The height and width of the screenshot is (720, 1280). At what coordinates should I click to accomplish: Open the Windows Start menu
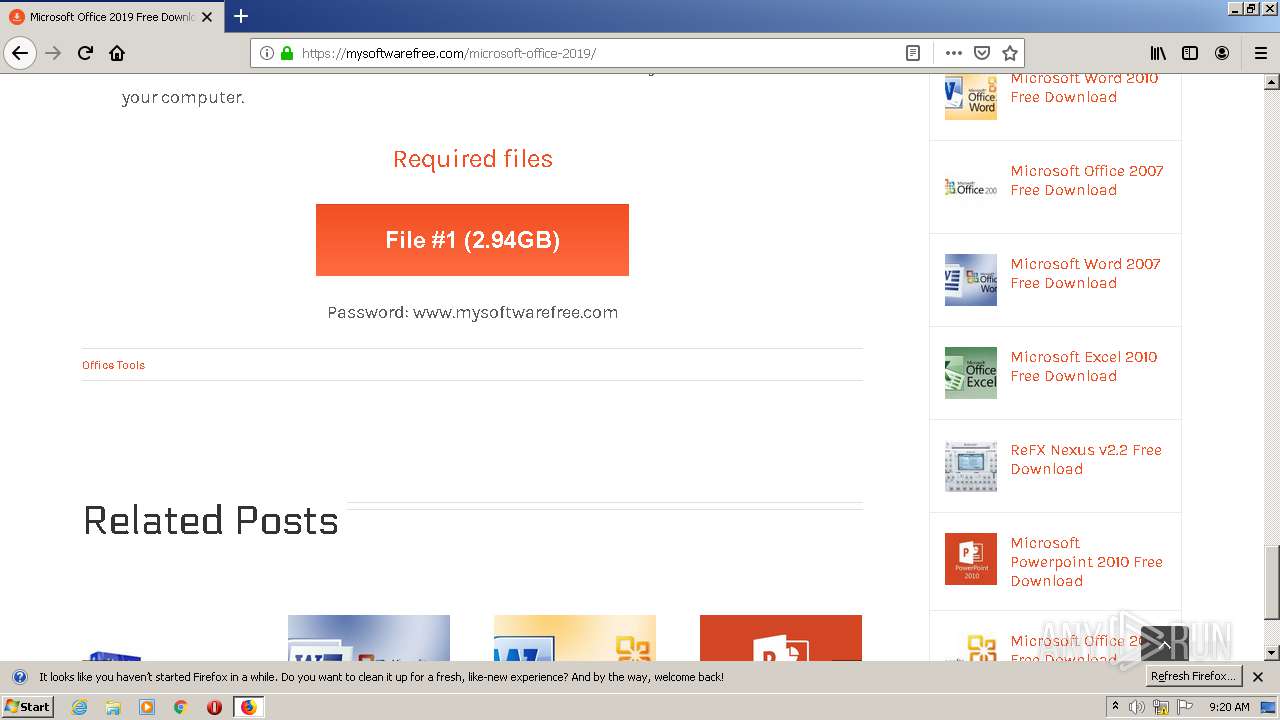point(28,706)
